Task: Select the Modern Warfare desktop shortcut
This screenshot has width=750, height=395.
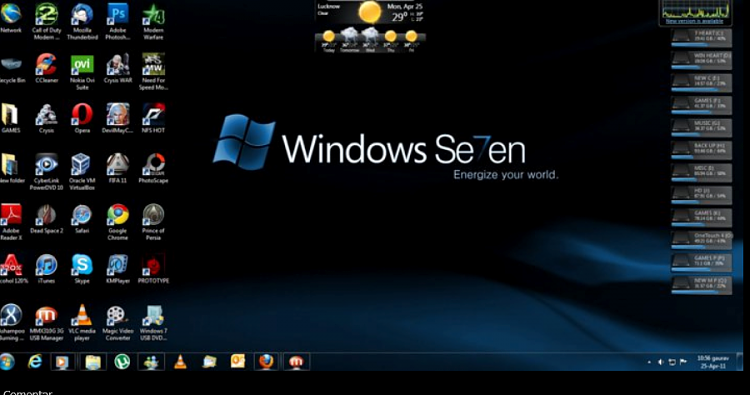Action: 153,21
